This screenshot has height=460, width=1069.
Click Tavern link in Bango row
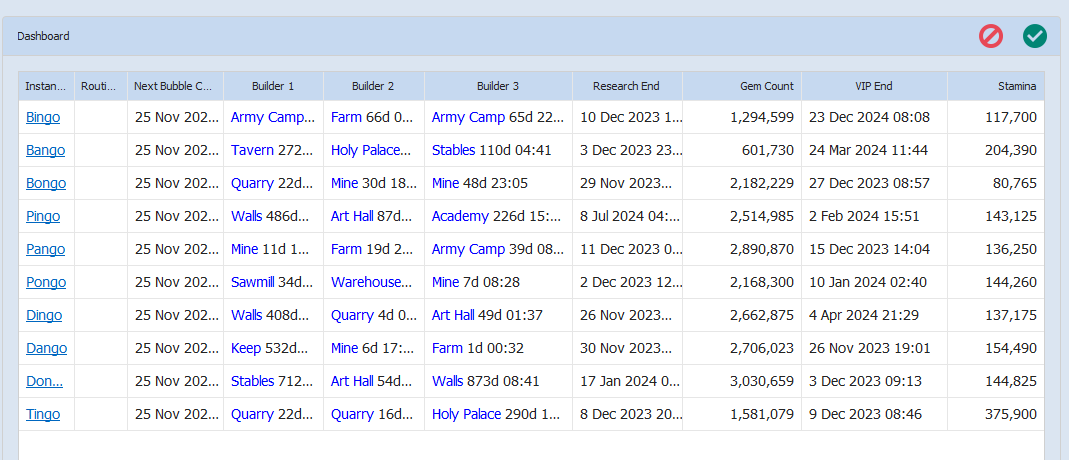[252, 150]
